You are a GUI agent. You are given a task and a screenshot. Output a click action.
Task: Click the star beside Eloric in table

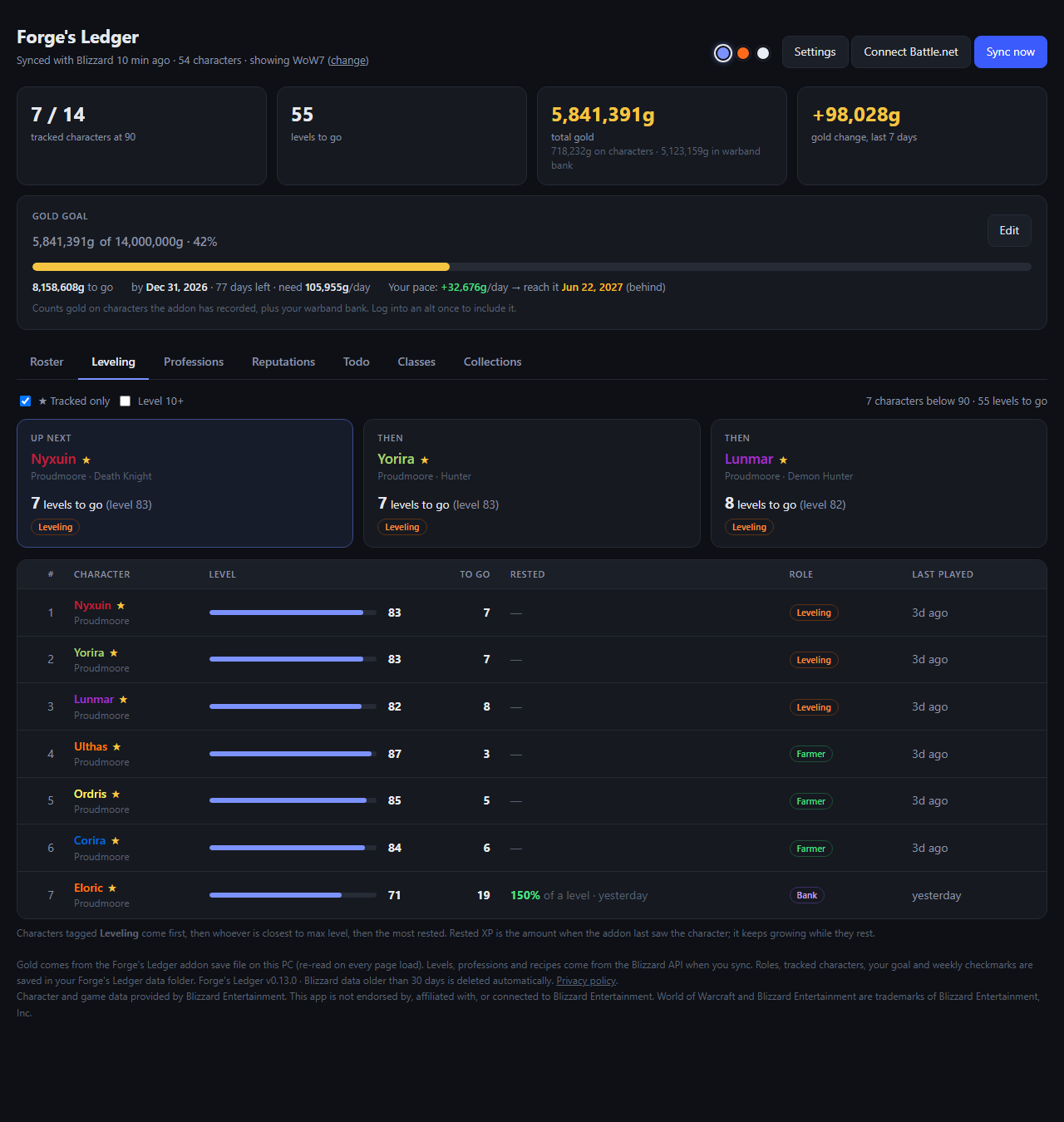tap(112, 888)
